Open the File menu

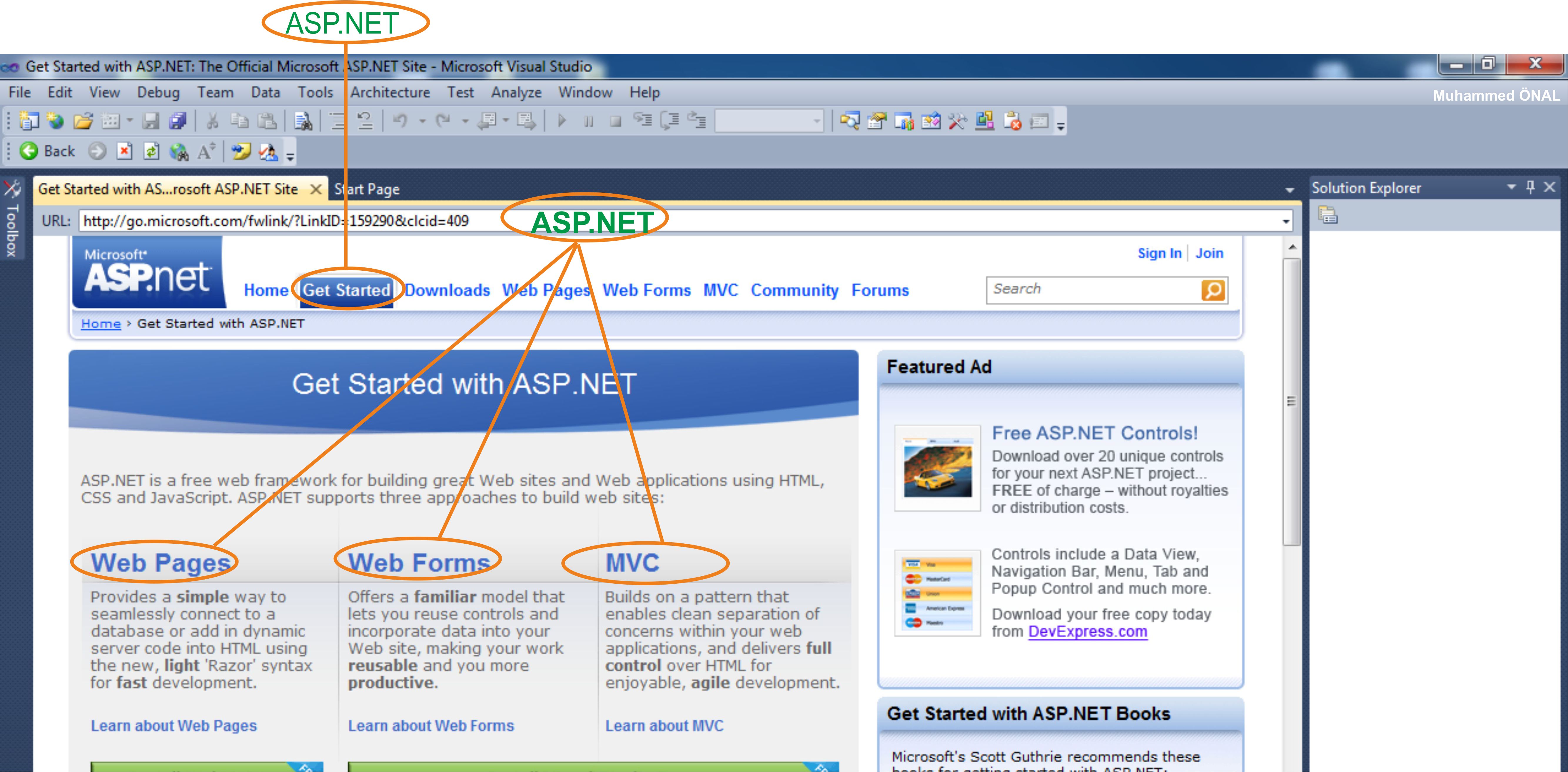[19, 92]
